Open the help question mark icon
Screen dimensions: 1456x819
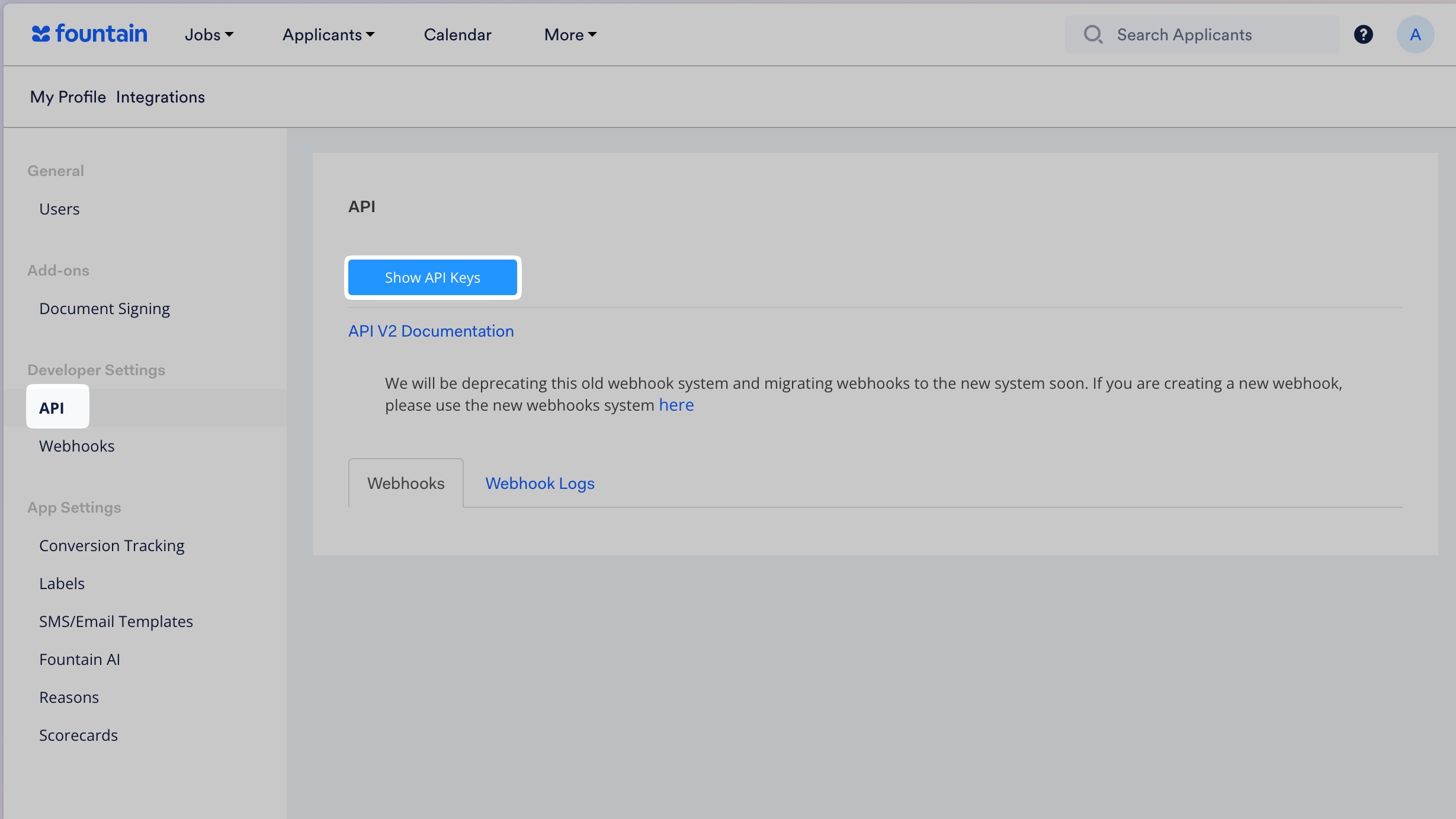[x=1363, y=34]
